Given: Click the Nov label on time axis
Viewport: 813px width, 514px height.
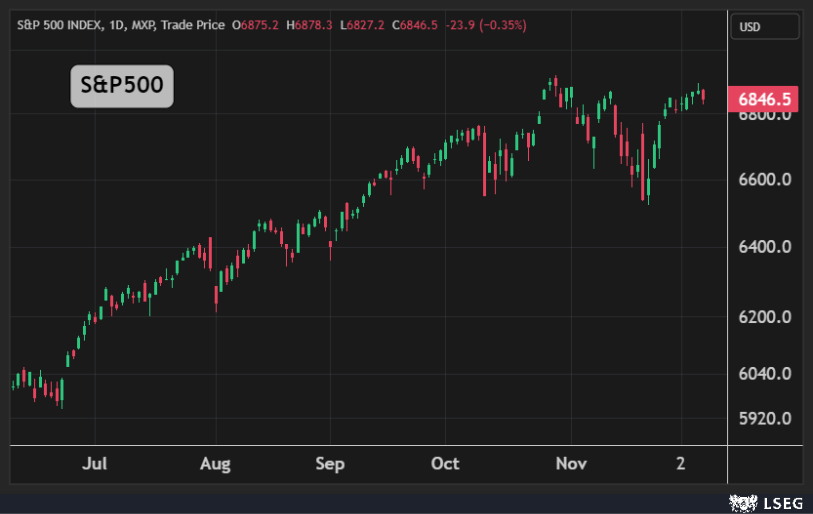Looking at the screenshot, I should 571,464.
